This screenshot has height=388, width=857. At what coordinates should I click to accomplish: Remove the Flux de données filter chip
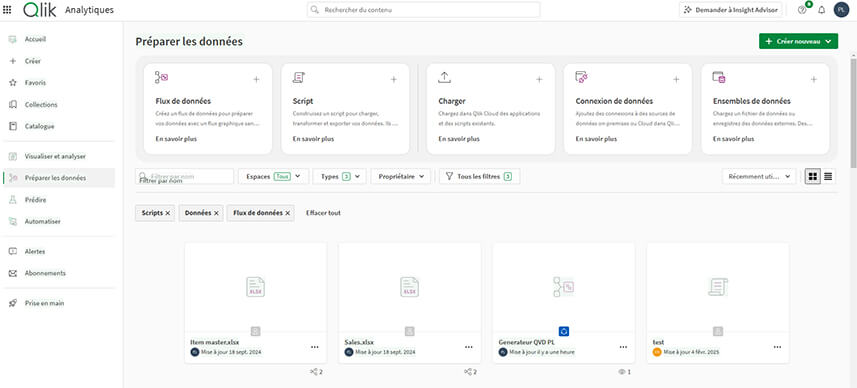click(287, 213)
